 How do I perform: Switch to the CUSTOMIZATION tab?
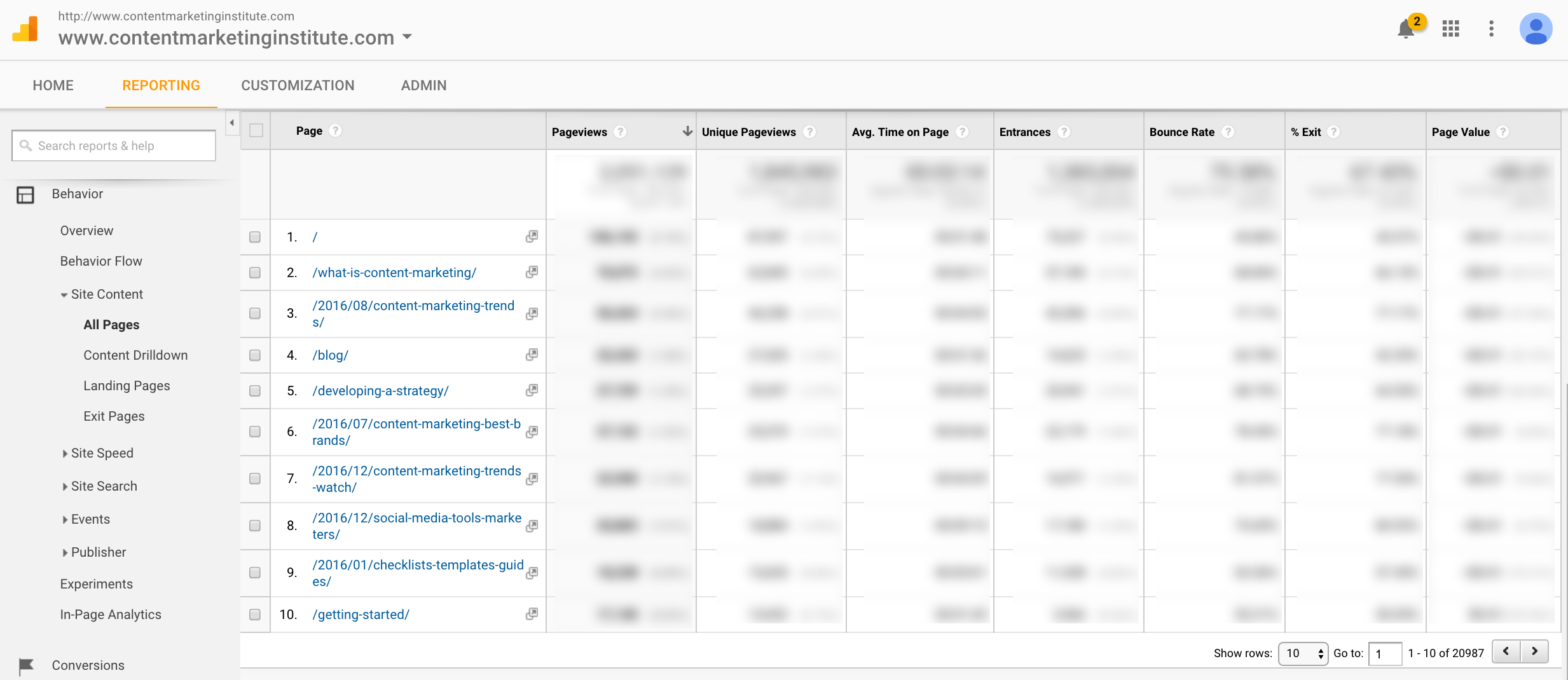click(298, 85)
